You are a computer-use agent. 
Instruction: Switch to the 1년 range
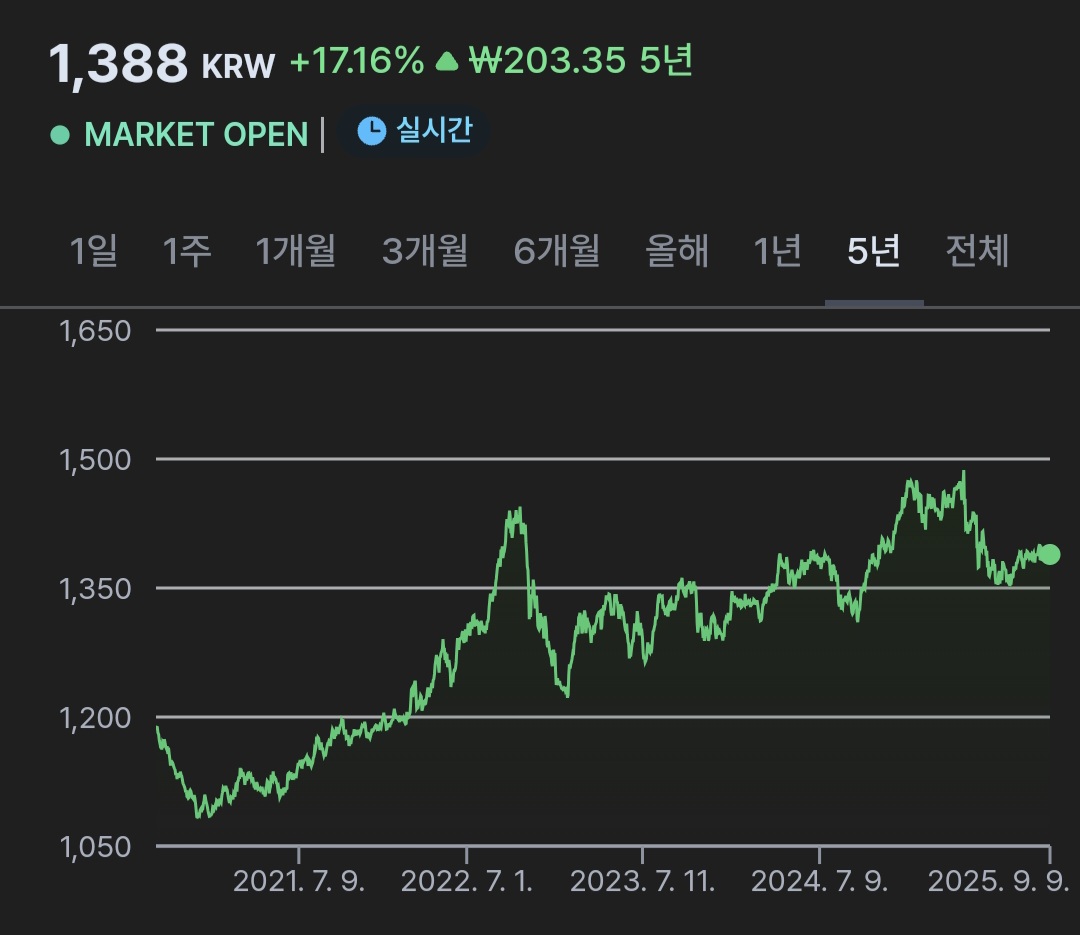coord(778,251)
